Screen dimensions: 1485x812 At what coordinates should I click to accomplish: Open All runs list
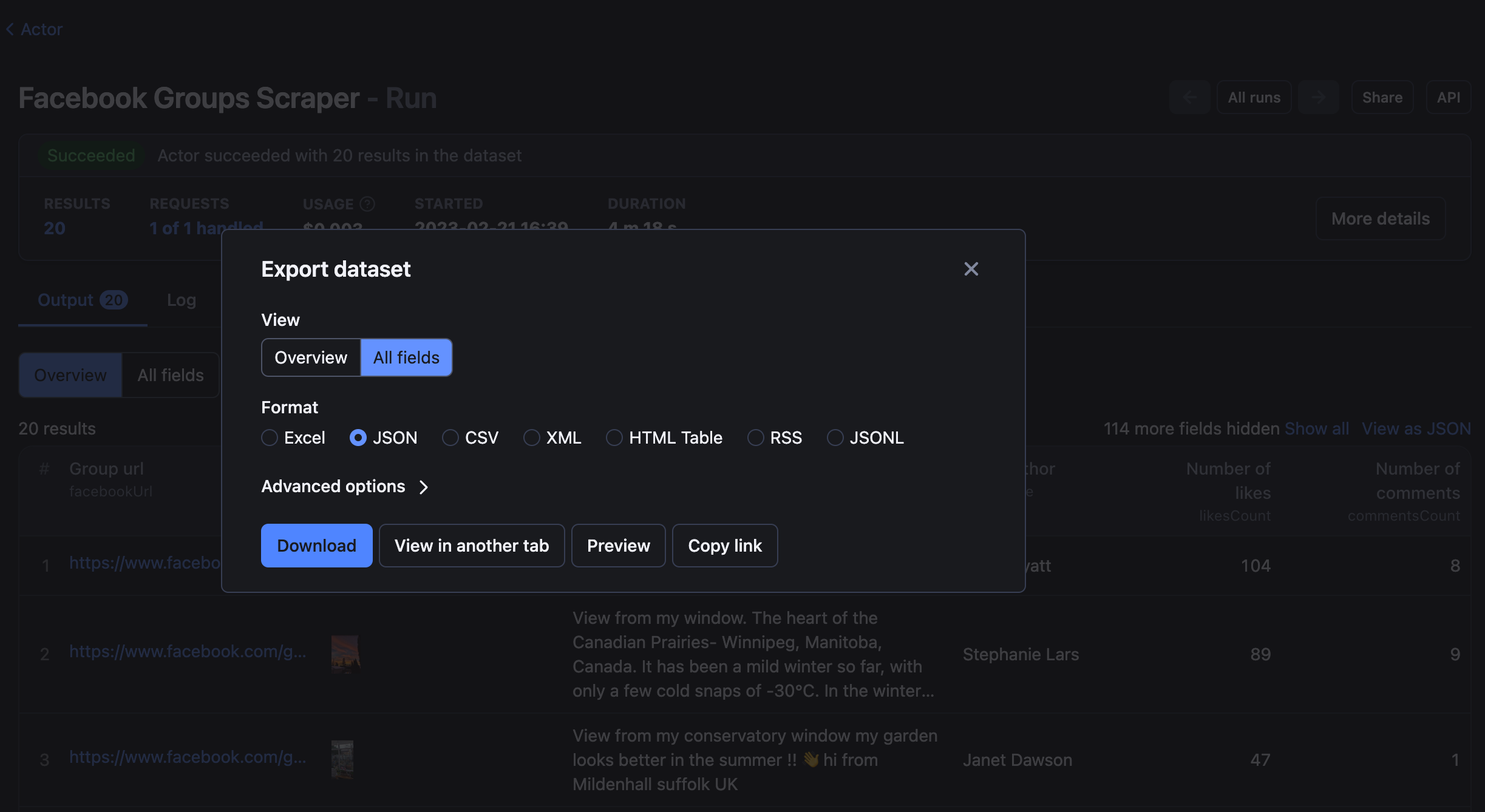pos(1254,97)
